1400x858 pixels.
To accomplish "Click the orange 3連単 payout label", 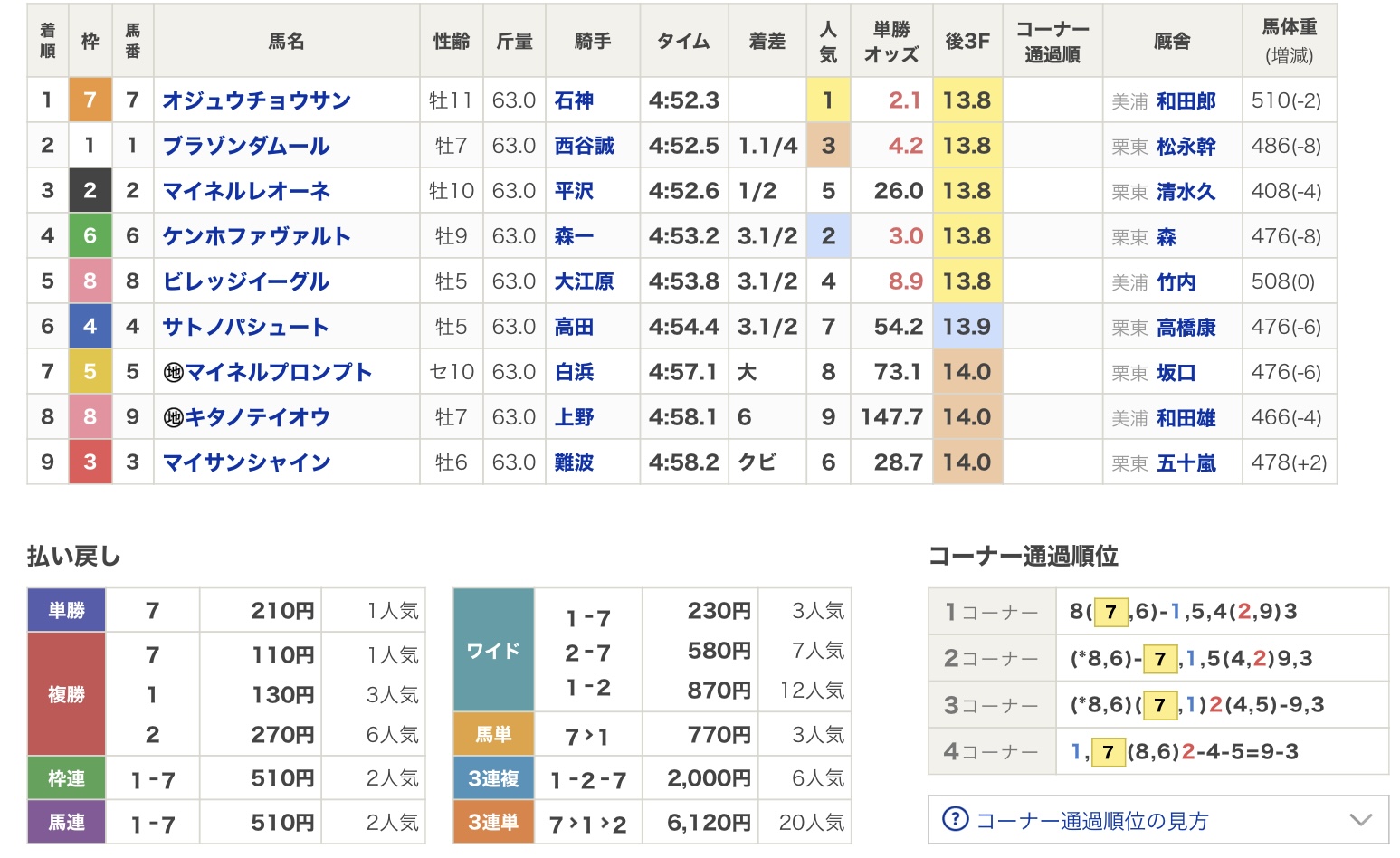I will pyautogui.click(x=493, y=822).
